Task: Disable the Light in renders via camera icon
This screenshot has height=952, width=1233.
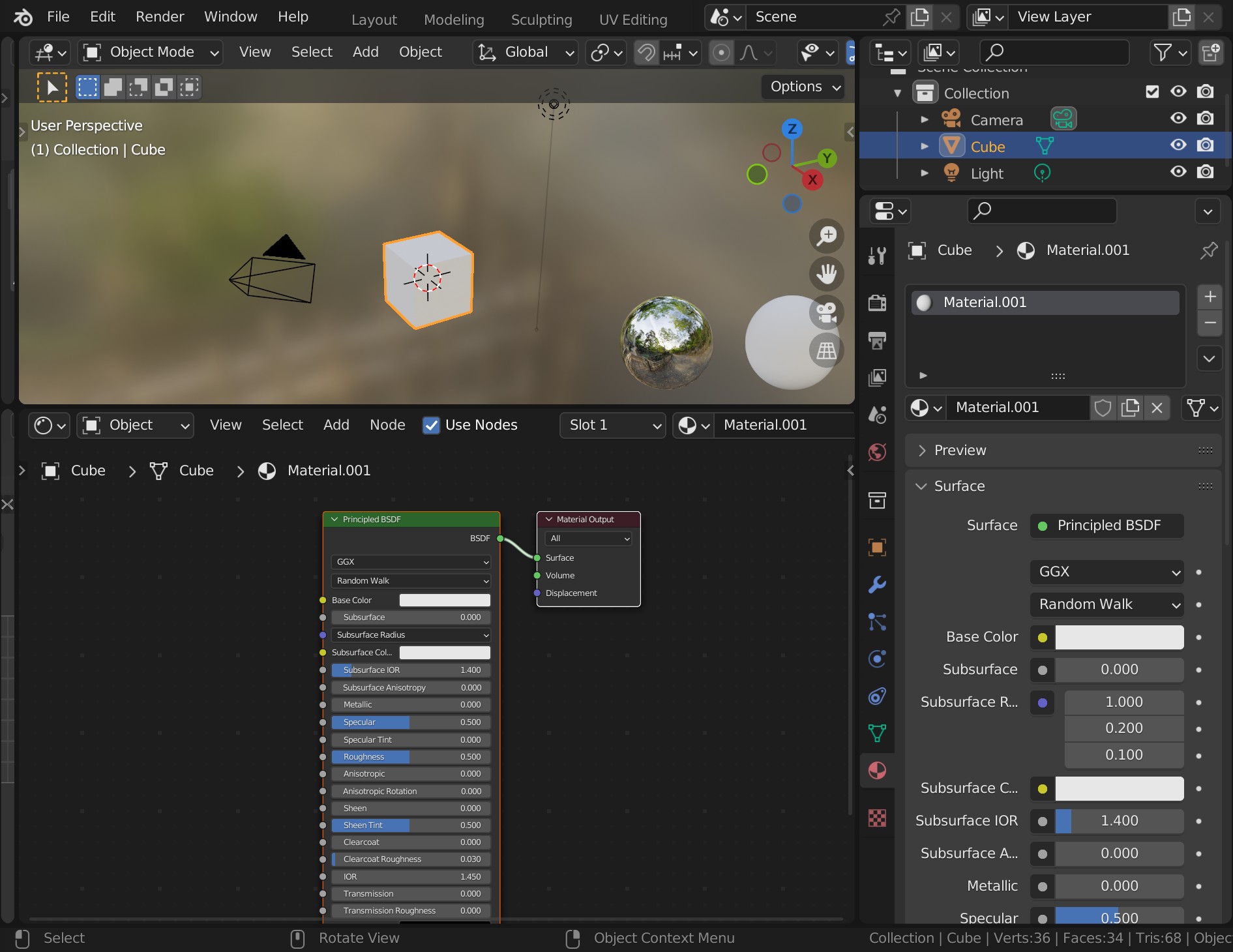Action: click(1205, 171)
